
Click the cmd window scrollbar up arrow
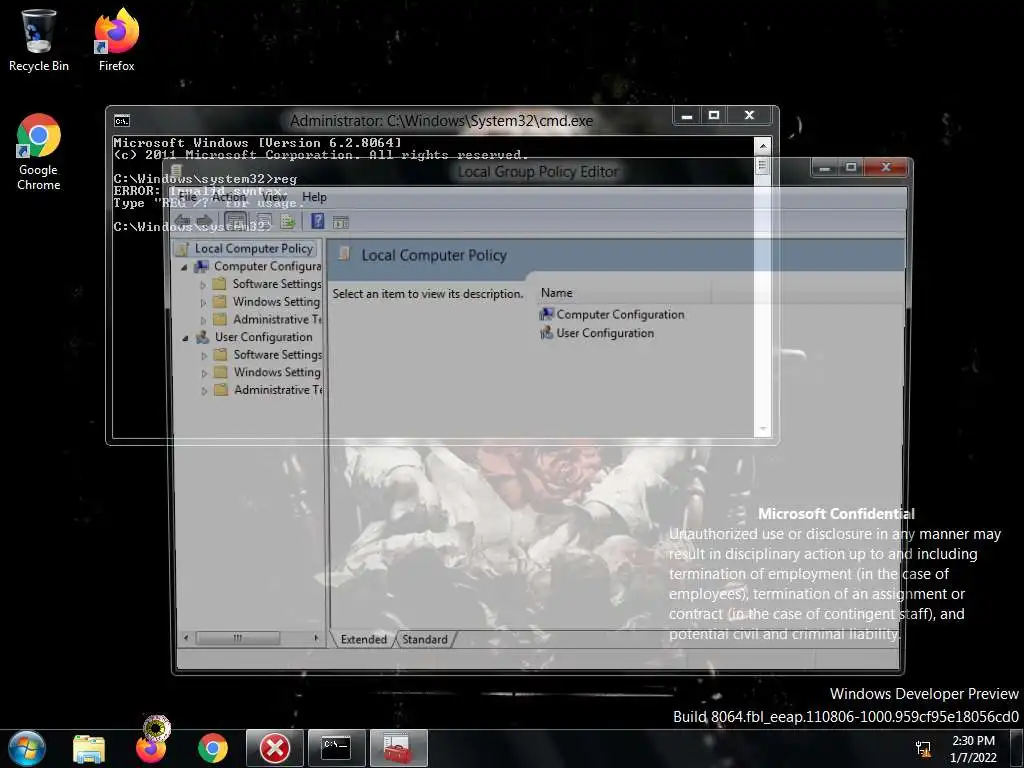[x=762, y=145]
